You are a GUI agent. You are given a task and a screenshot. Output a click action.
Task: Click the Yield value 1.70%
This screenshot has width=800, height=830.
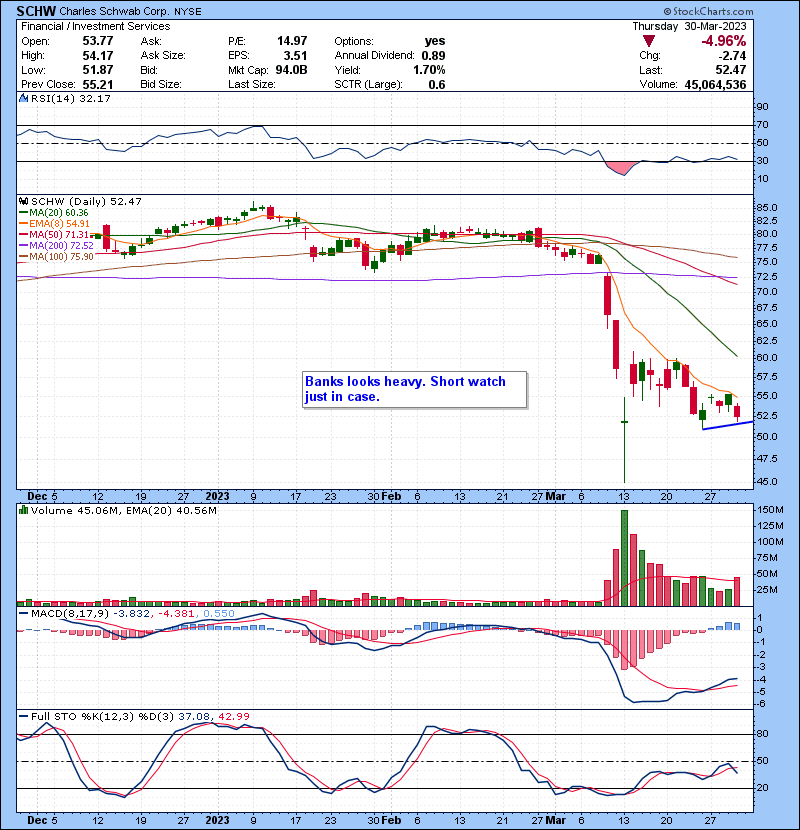pyautogui.click(x=429, y=70)
